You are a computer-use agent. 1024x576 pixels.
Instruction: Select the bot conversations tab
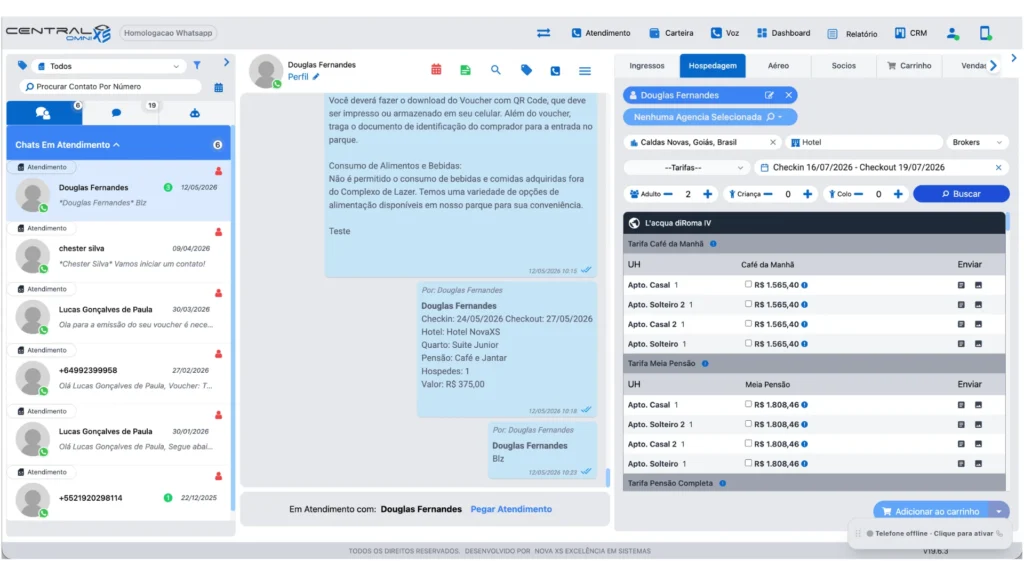click(x=195, y=113)
